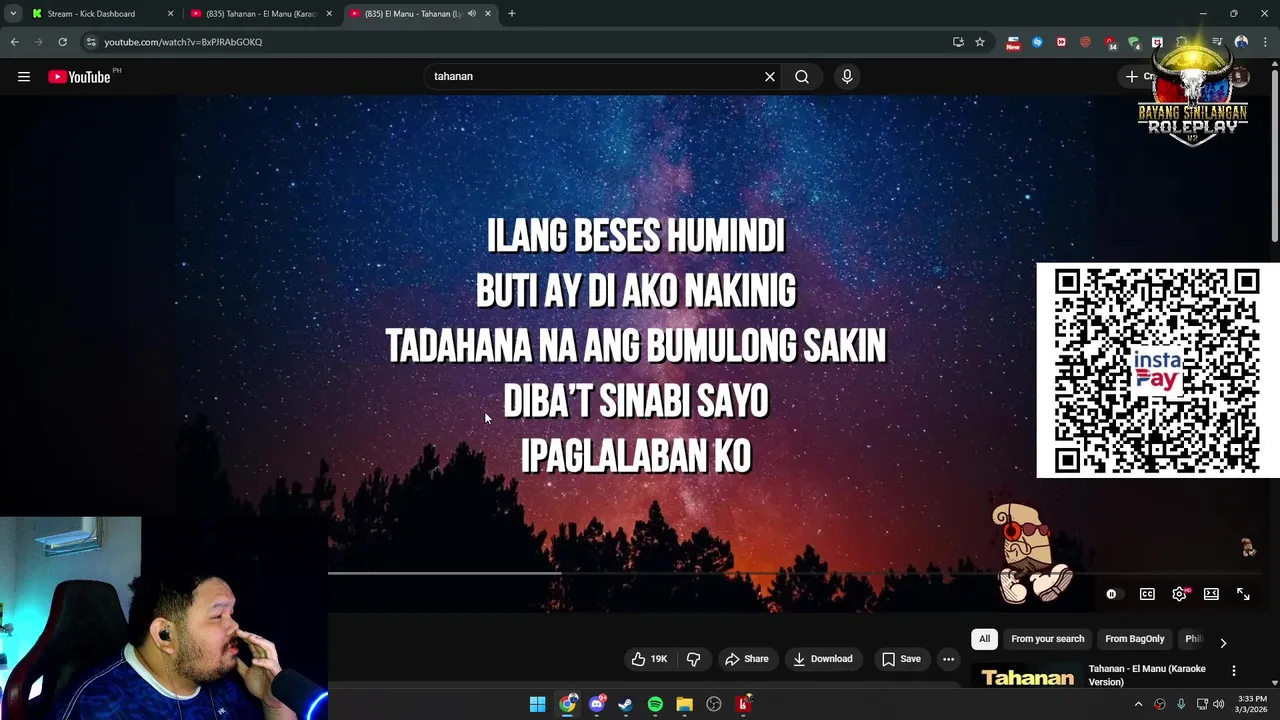Install app icon in address bar
This screenshot has width=1280, height=720.
pos(958,42)
